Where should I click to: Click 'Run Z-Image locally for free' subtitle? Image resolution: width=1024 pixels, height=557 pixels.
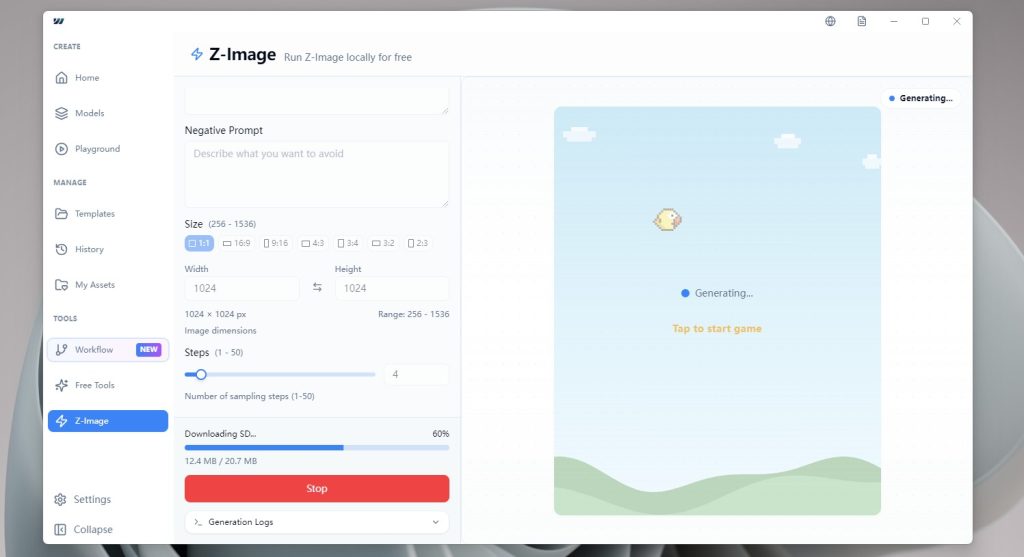pyautogui.click(x=348, y=57)
